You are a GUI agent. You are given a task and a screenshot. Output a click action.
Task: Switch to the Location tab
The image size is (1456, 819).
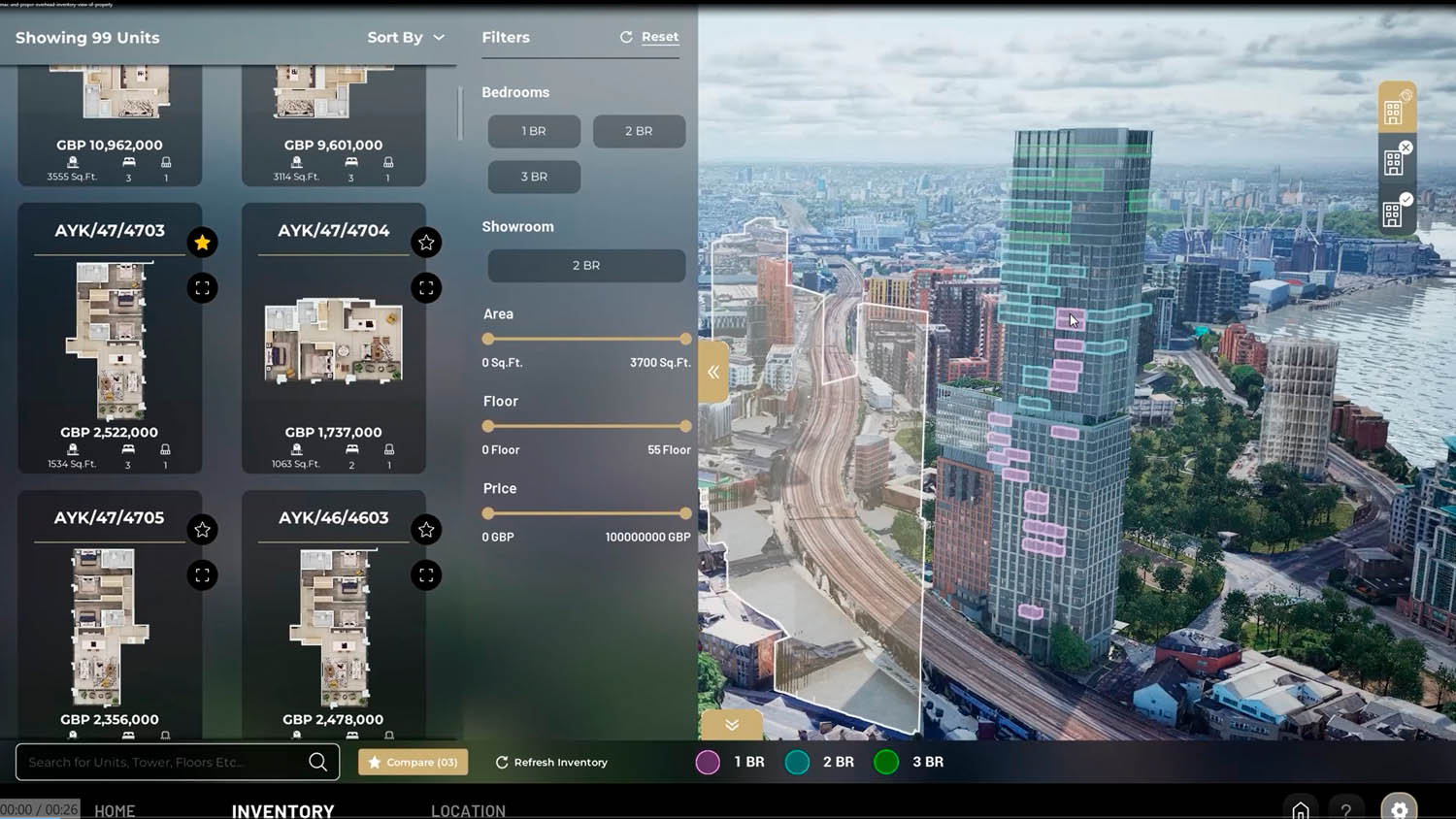(x=468, y=810)
